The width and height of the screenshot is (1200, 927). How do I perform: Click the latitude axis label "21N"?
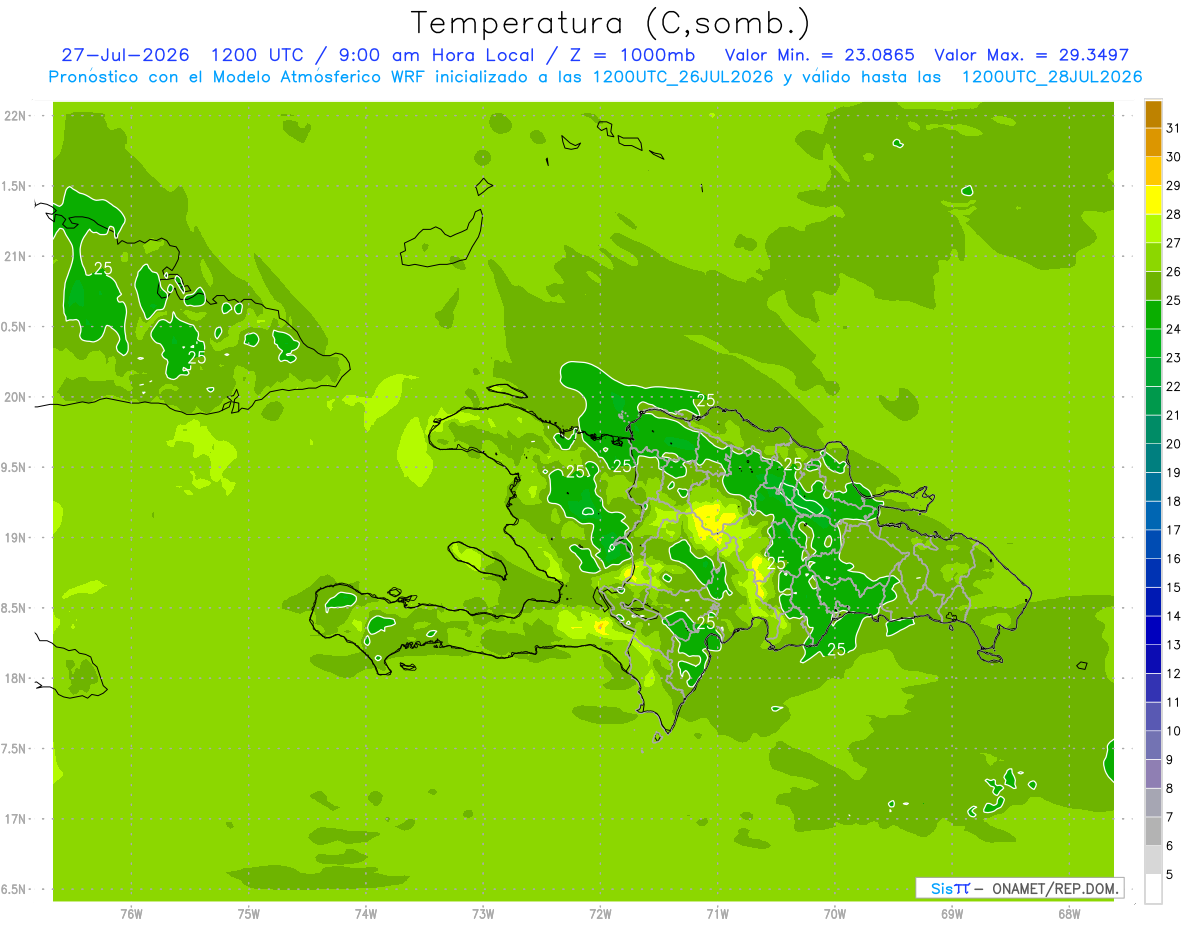[x=15, y=256]
